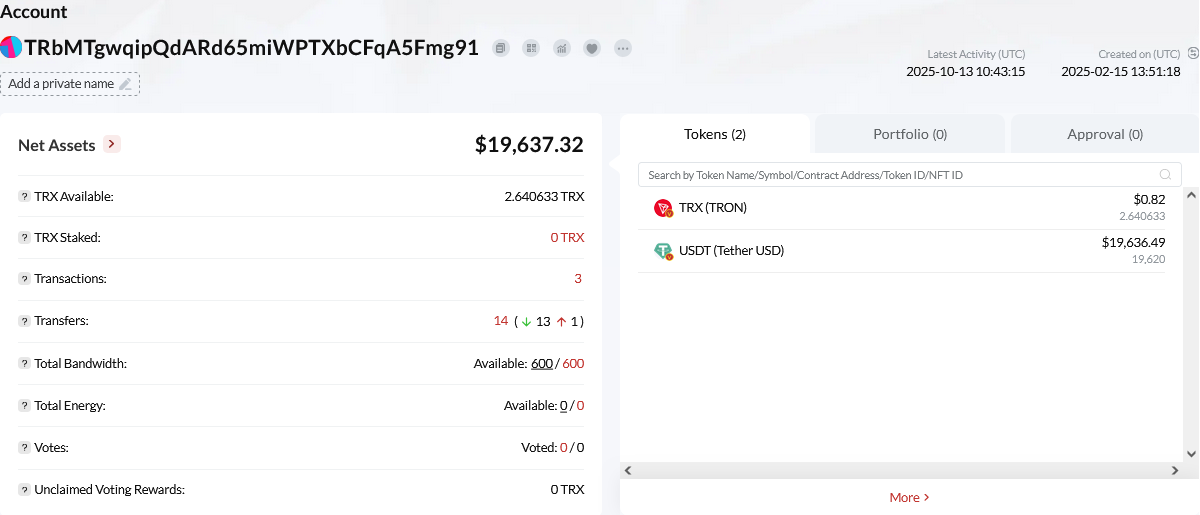This screenshot has width=1200, height=515.
Task: Click the TRX token logo
Action: [x=663, y=208]
